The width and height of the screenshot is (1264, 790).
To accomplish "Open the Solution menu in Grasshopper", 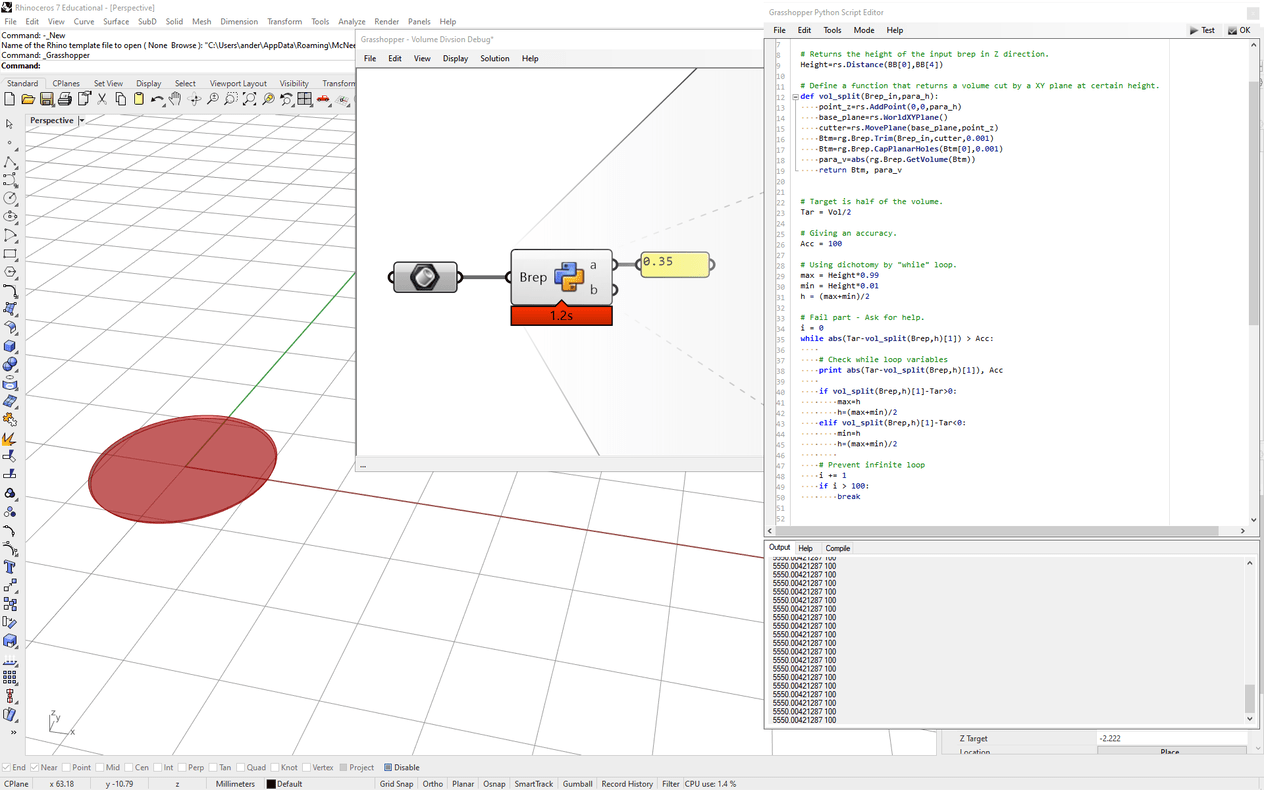I will click(494, 59).
